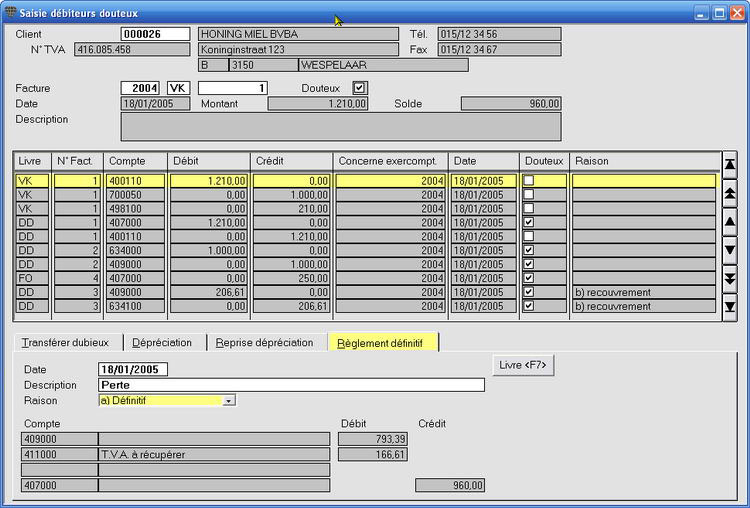Check Douteux box on VK row 400110
Screen dimensions: 750x508
(529, 180)
